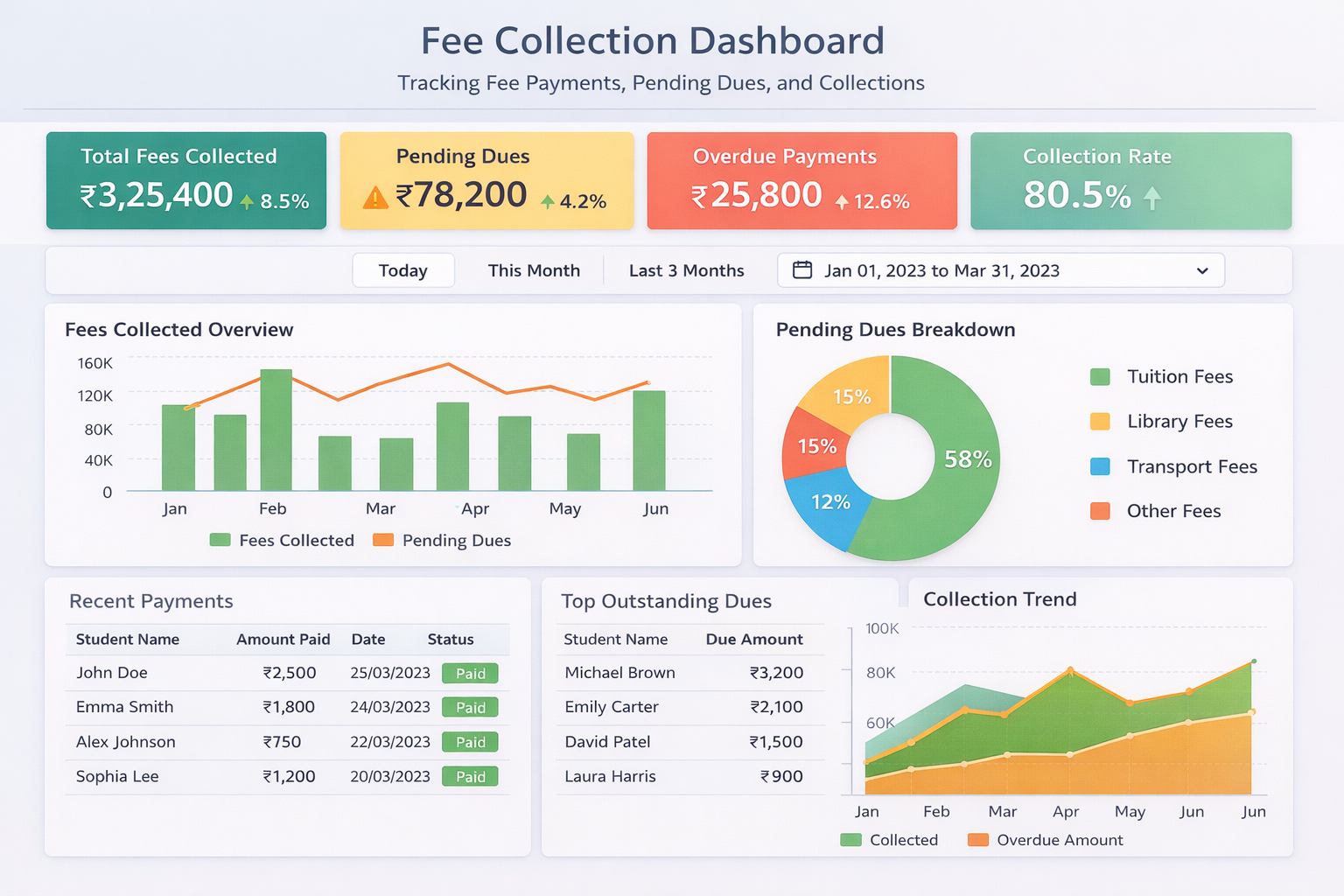This screenshot has height=896, width=1344.
Task: Click the warning triangle on Pending Dues card
Action: tap(374, 197)
